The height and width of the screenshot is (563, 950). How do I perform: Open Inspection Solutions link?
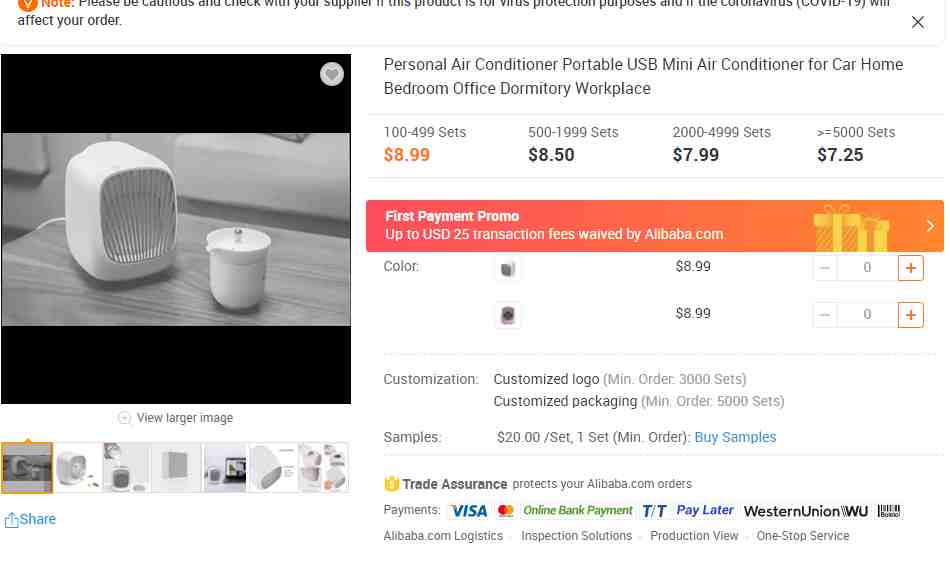pos(576,536)
